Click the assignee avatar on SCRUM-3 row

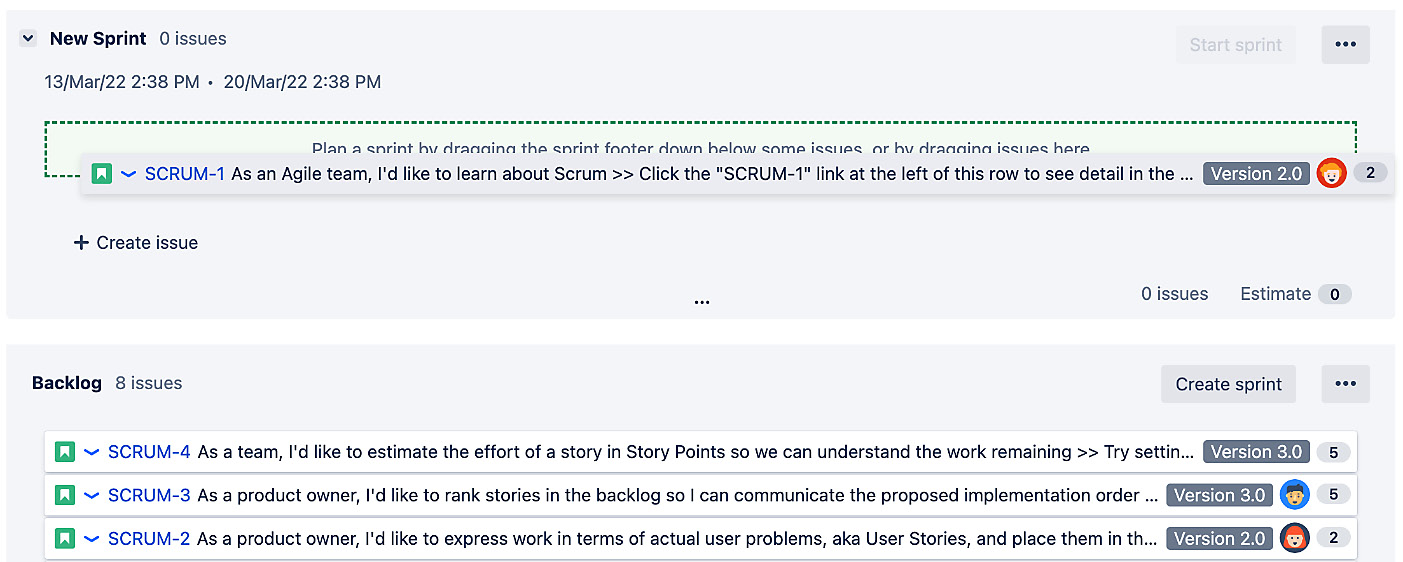point(1294,495)
